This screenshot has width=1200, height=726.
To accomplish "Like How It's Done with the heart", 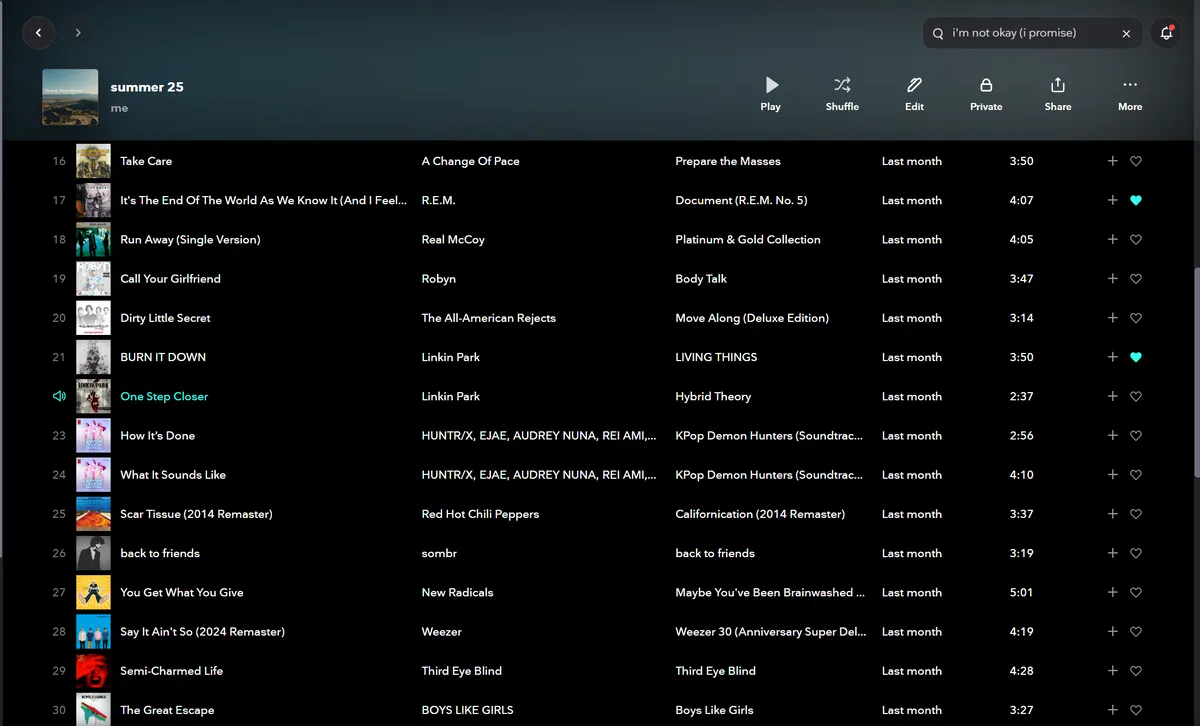I will click(1136, 435).
